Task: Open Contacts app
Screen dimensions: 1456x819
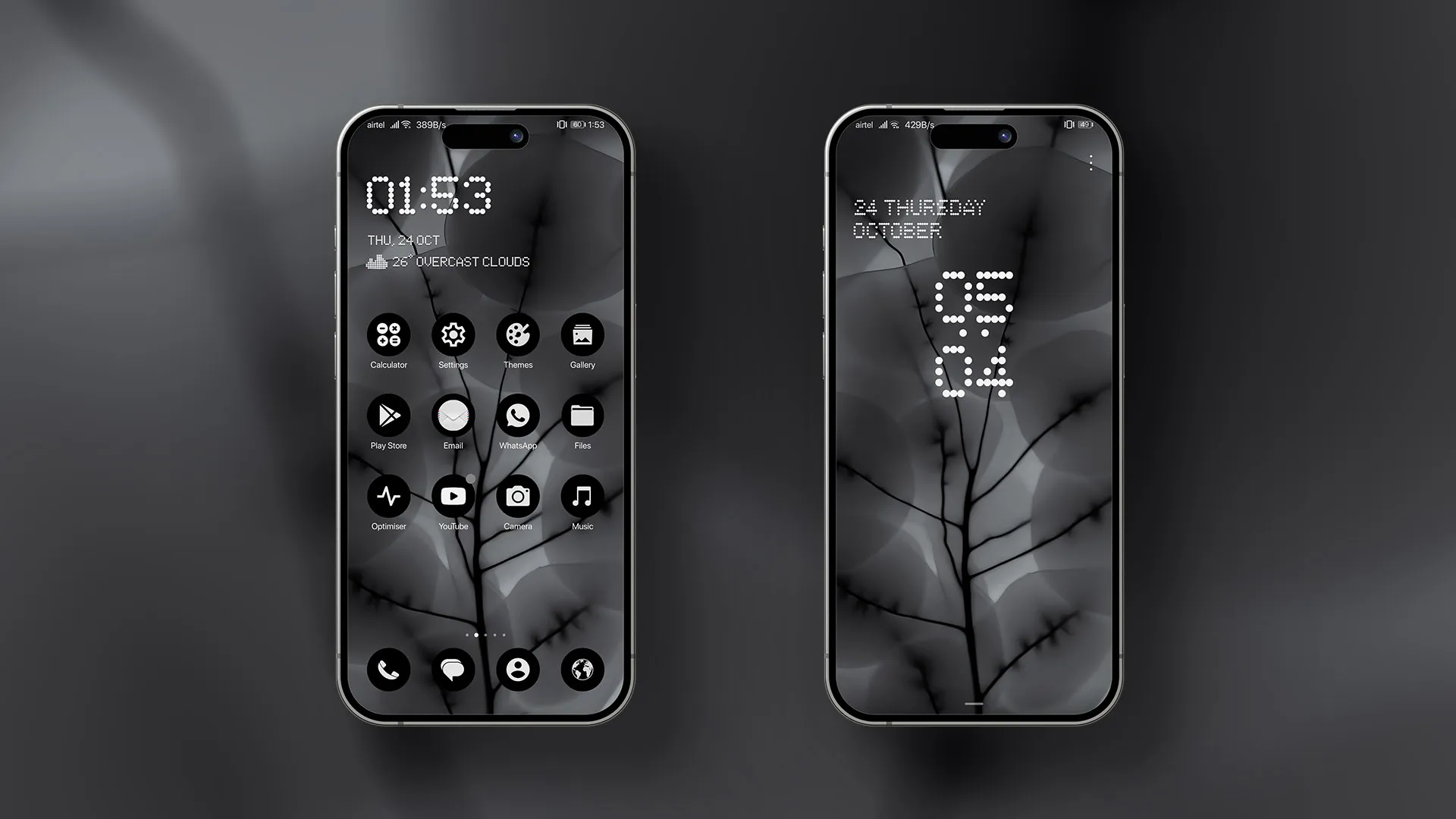Action: click(x=518, y=670)
